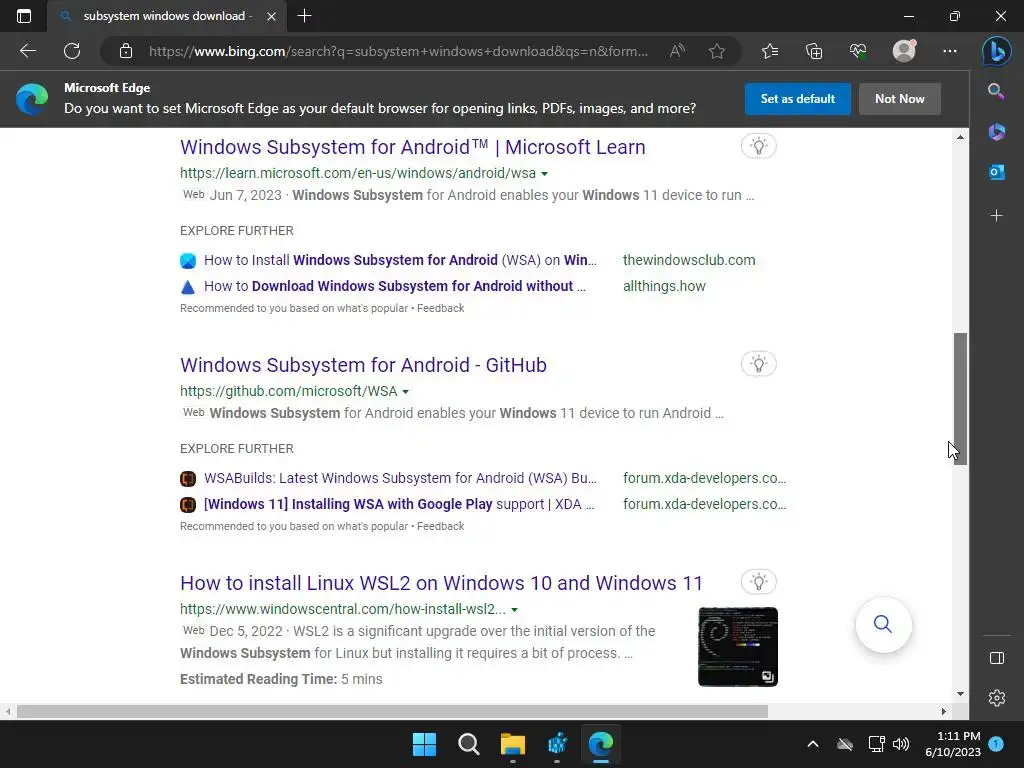Open WSABuilds Latest Windows Subsystem link
This screenshot has height=768, width=1024.
pos(400,478)
